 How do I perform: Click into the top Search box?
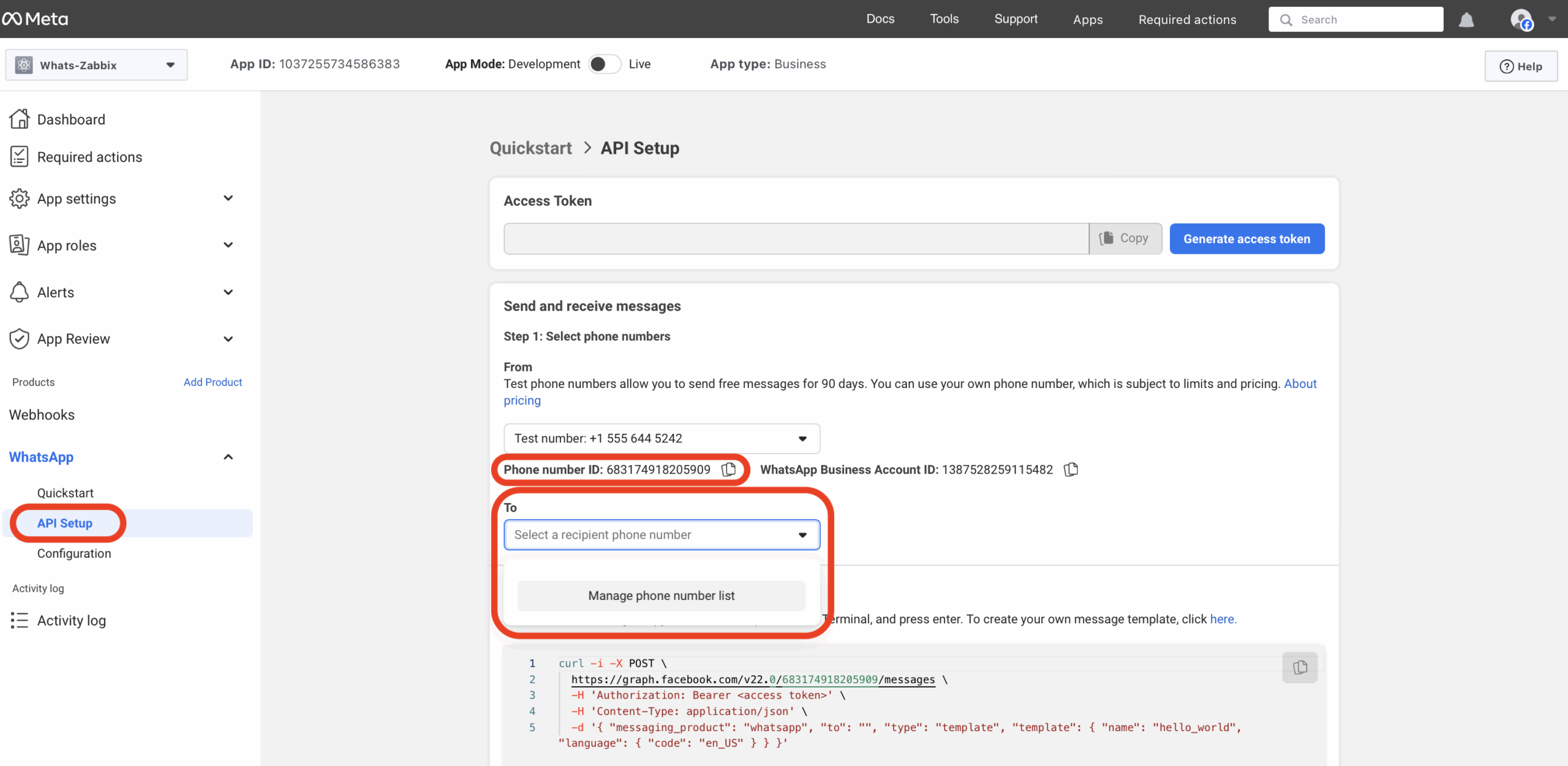tap(1356, 20)
